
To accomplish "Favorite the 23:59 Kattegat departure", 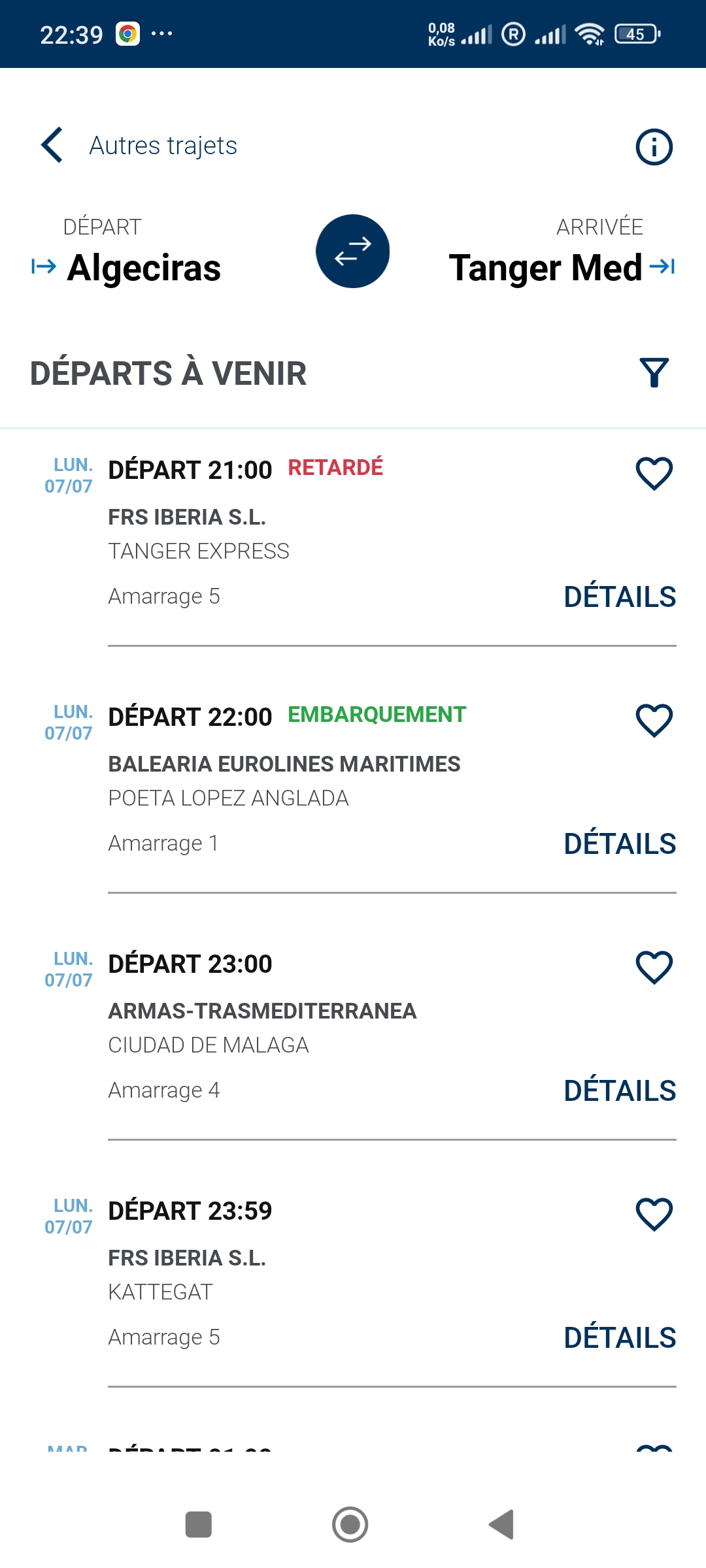I will [x=654, y=1215].
